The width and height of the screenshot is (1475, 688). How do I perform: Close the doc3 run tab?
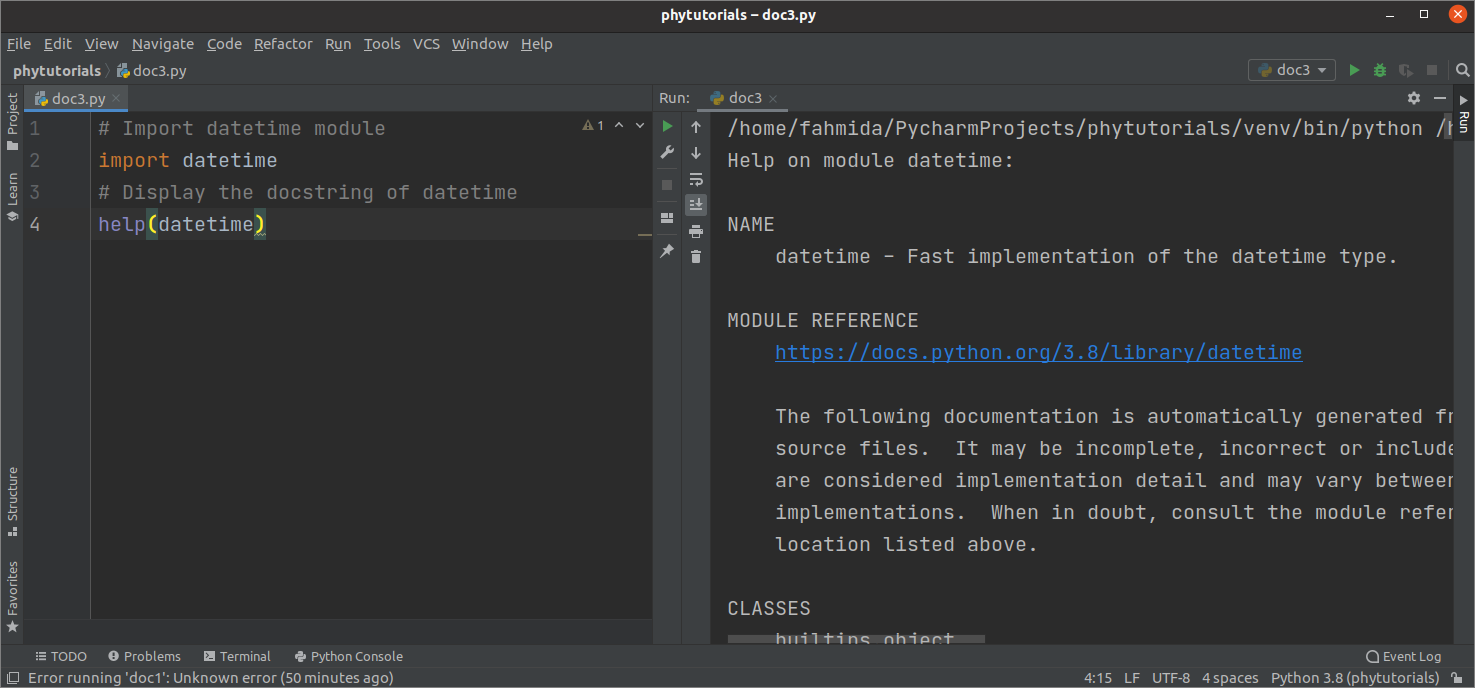[x=773, y=98]
